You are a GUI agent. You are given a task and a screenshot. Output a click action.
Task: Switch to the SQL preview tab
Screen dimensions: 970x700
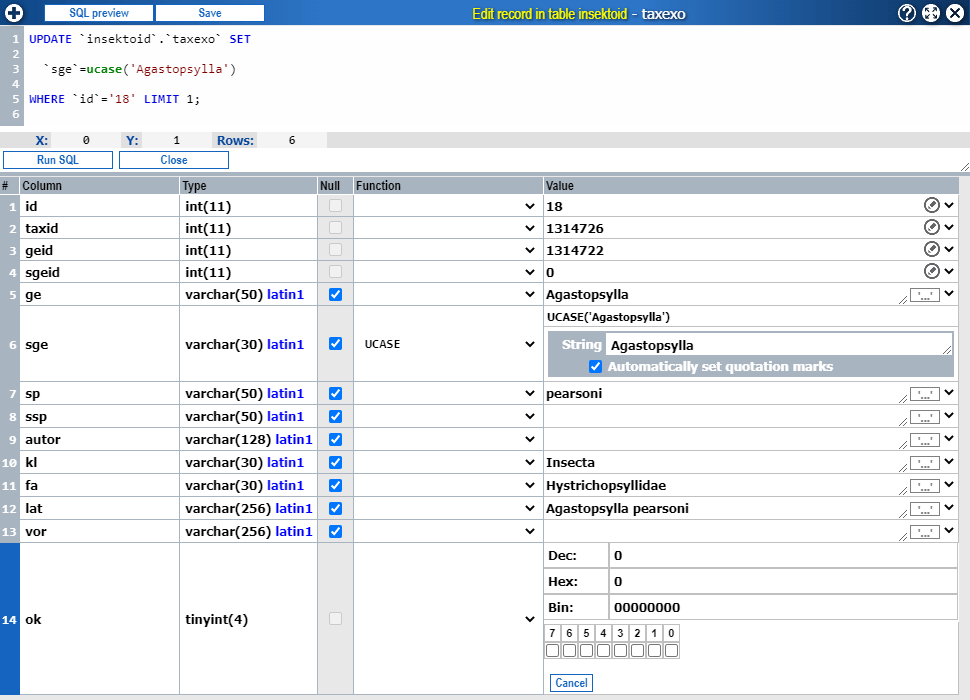pos(97,13)
